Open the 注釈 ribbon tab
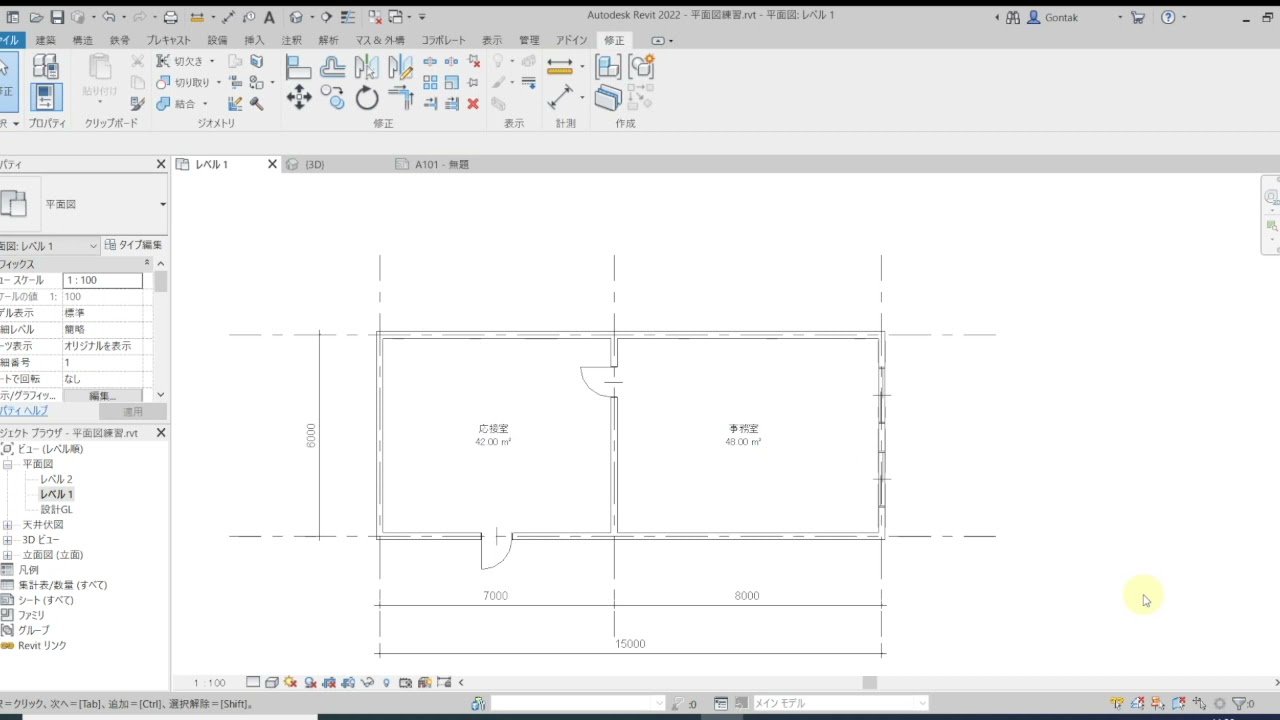The height and width of the screenshot is (720, 1280). (x=291, y=40)
